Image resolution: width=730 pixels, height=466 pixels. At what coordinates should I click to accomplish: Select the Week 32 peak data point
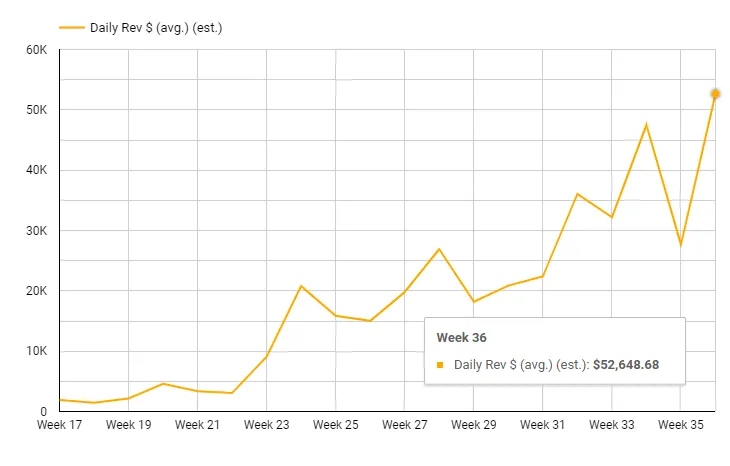click(x=577, y=194)
